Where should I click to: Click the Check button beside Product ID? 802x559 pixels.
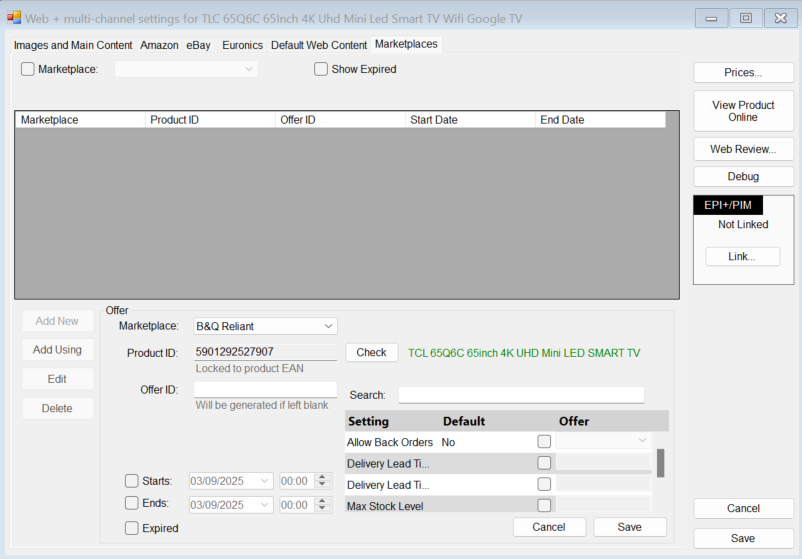click(x=371, y=352)
